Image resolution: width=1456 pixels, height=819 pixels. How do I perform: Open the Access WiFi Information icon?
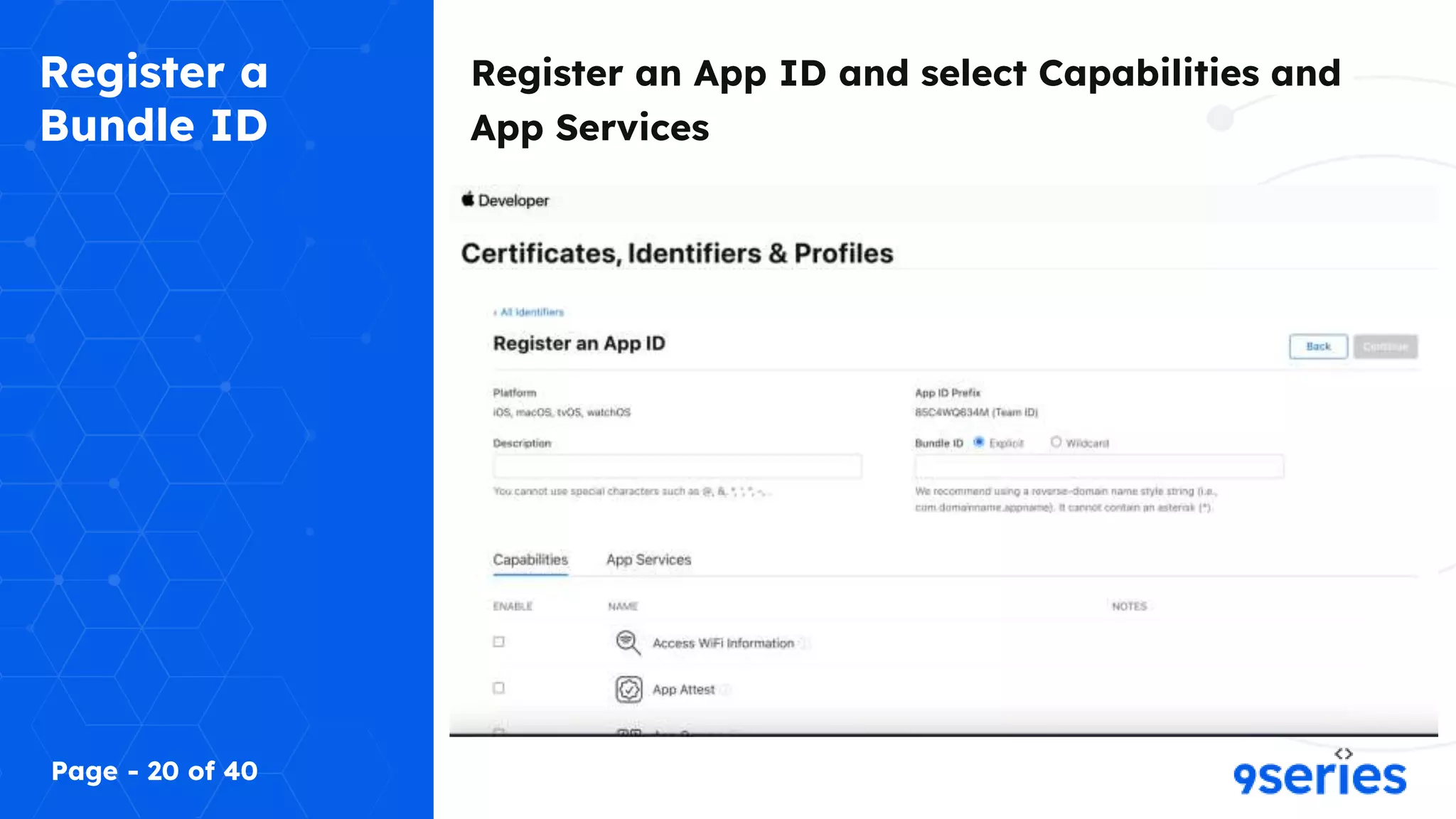(x=628, y=643)
